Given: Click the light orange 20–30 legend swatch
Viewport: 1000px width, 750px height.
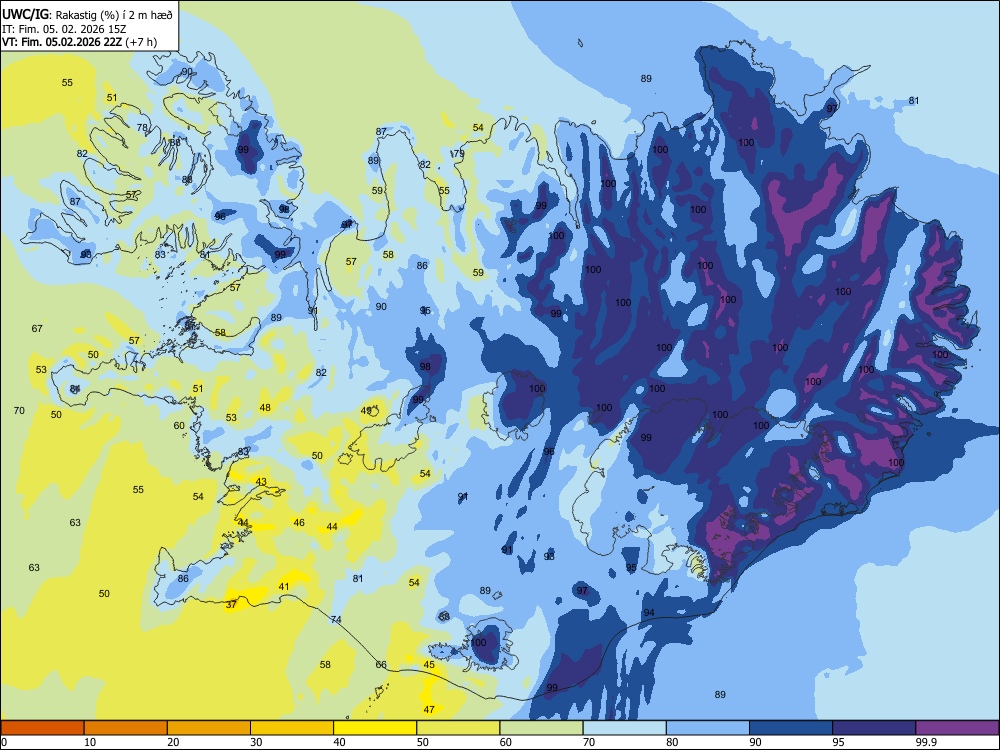Looking at the screenshot, I should [209, 728].
